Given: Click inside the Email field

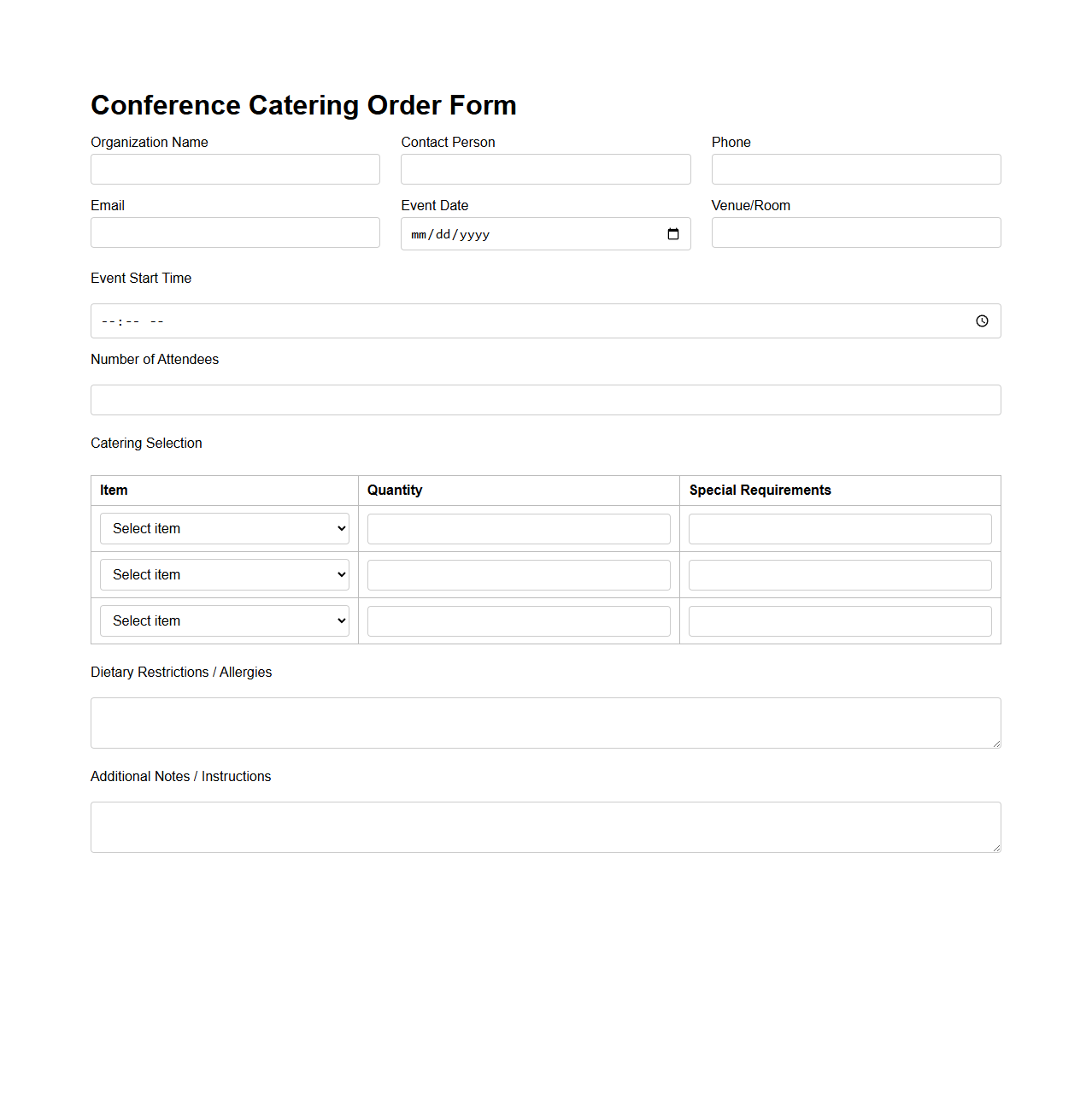Looking at the screenshot, I should 234,232.
